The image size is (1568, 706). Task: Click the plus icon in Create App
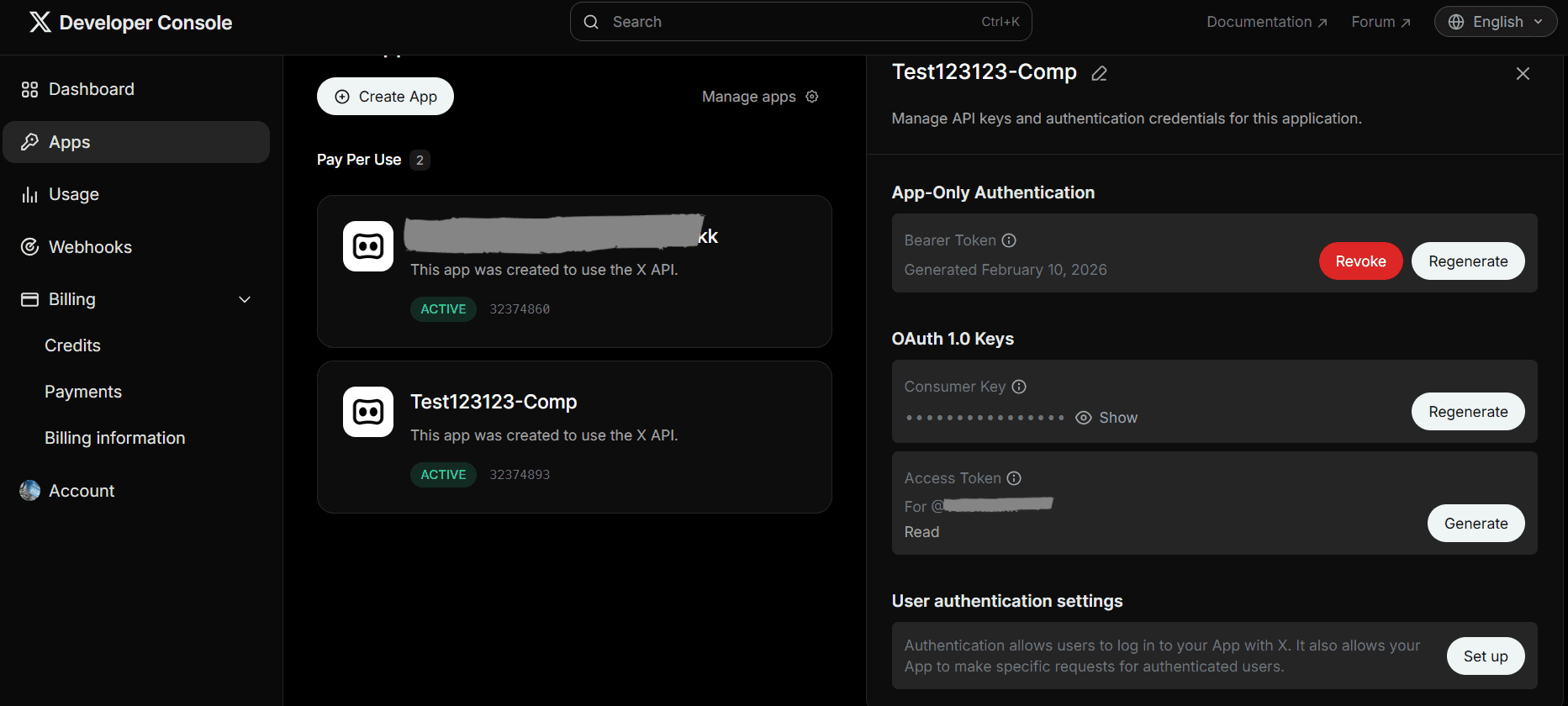coord(342,97)
